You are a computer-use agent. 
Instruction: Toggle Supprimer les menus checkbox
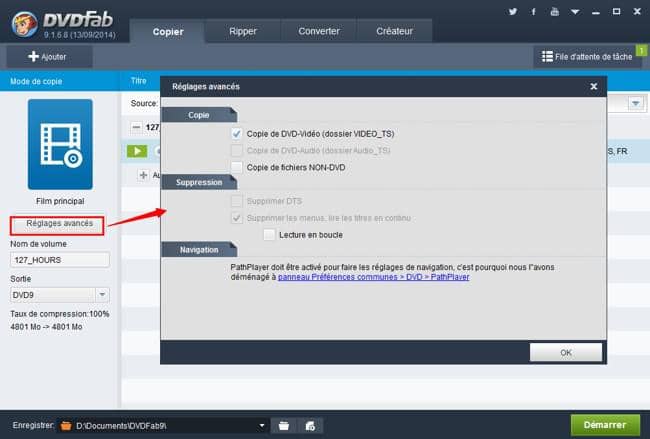pos(236,218)
